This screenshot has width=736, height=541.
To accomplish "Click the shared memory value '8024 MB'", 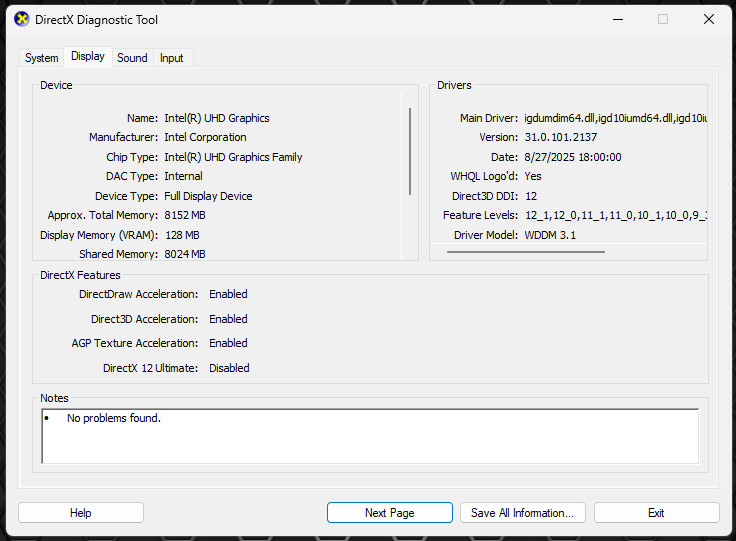I will click(185, 254).
